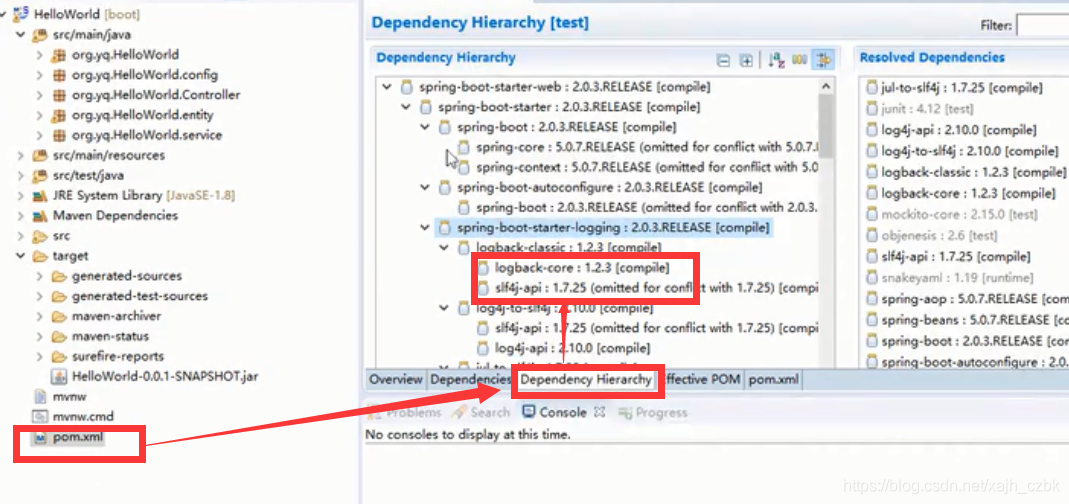The height and width of the screenshot is (504, 1069).
Task: Open the Problems view tab
Action: (x=405, y=412)
